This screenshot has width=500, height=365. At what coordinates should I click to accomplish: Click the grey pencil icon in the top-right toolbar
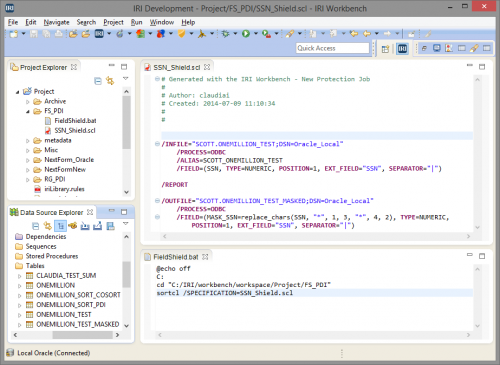pyautogui.click(x=428, y=34)
